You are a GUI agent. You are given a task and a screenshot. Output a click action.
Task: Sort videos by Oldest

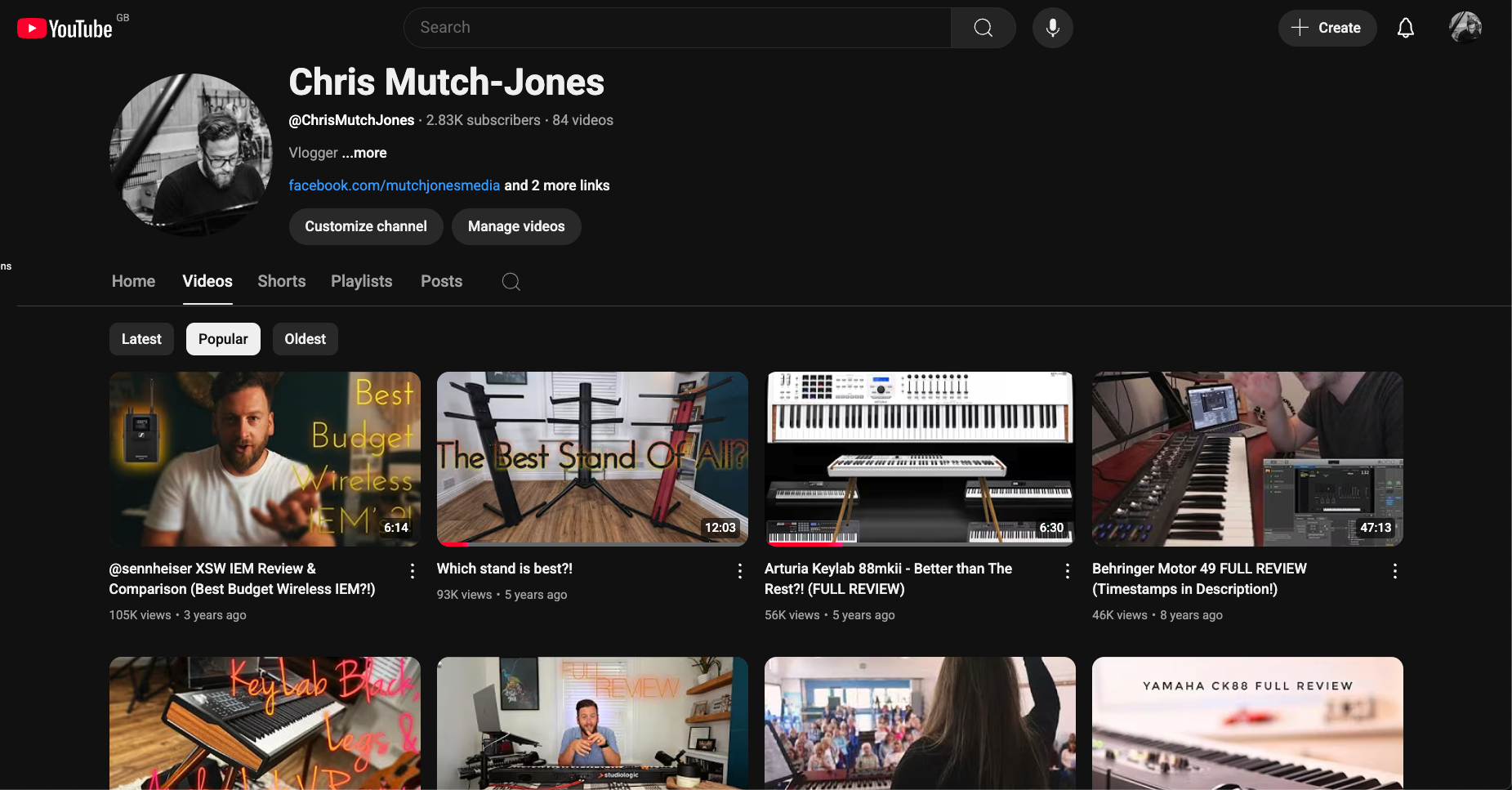(x=306, y=339)
